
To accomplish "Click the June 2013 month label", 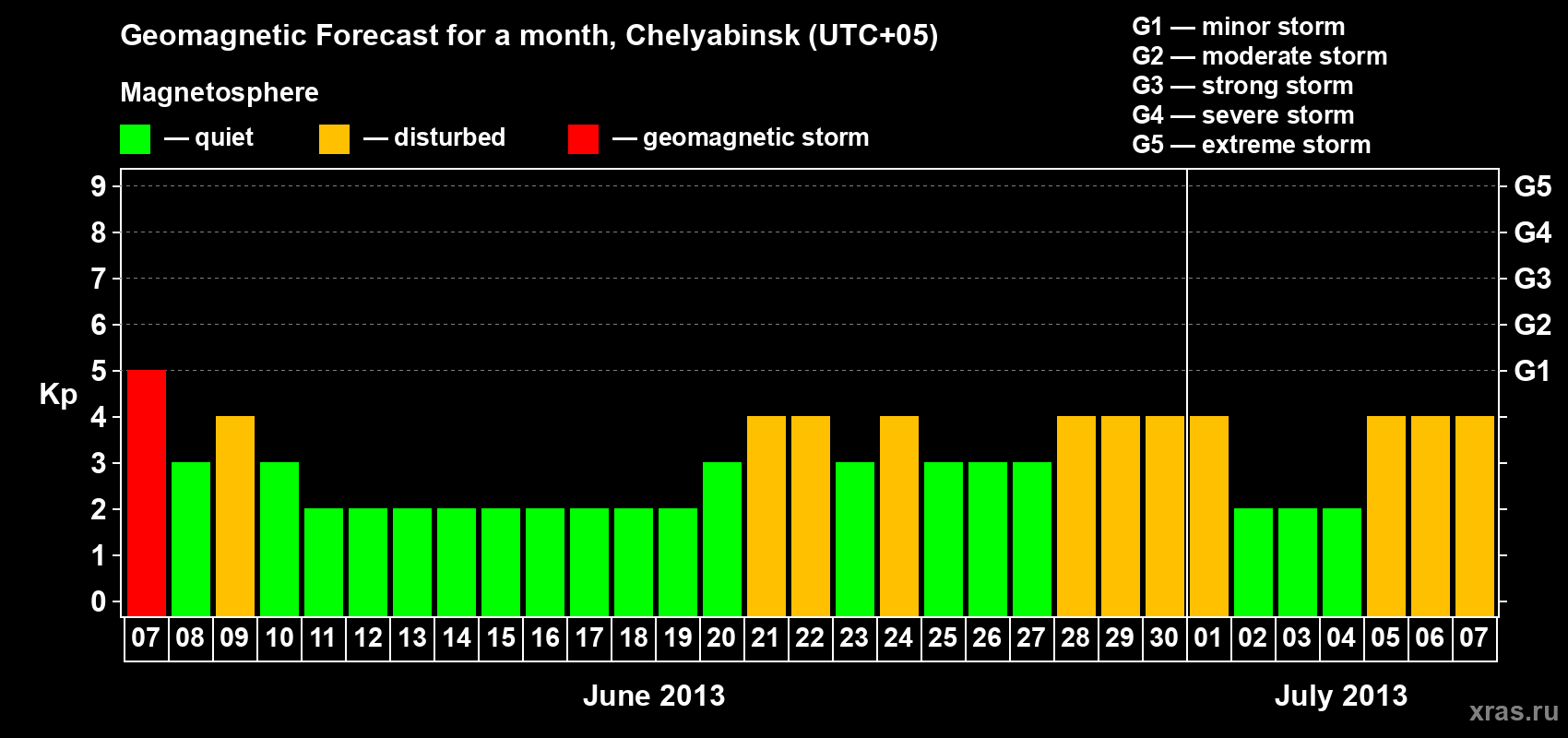I will [654, 696].
